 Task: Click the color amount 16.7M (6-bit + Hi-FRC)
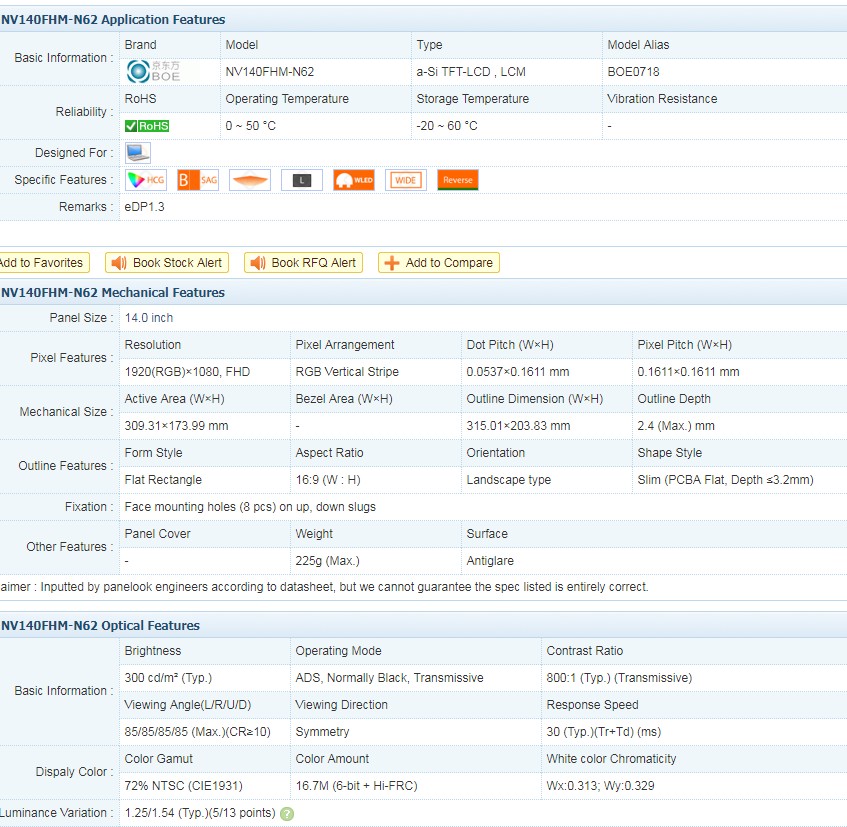356,786
